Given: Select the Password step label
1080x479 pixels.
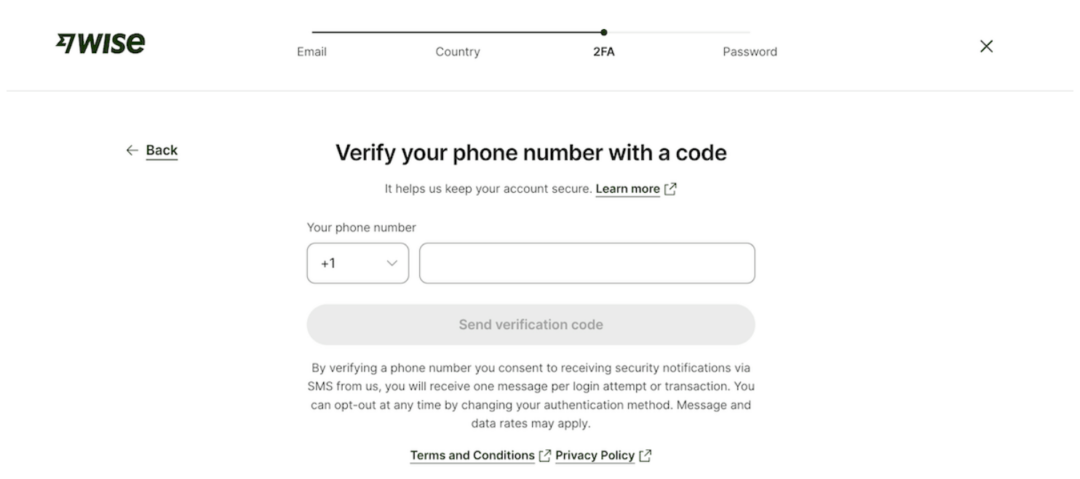Looking at the screenshot, I should (749, 52).
